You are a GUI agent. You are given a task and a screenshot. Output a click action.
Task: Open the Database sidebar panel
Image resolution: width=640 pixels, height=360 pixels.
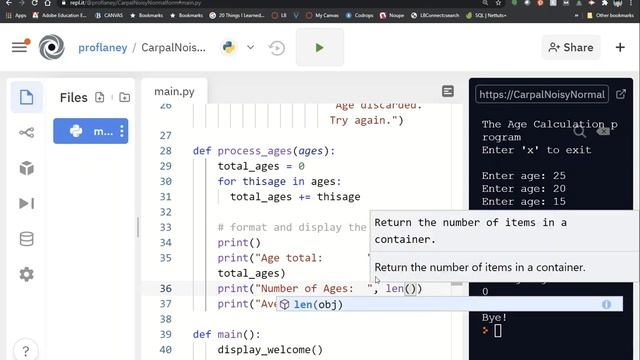point(27,239)
